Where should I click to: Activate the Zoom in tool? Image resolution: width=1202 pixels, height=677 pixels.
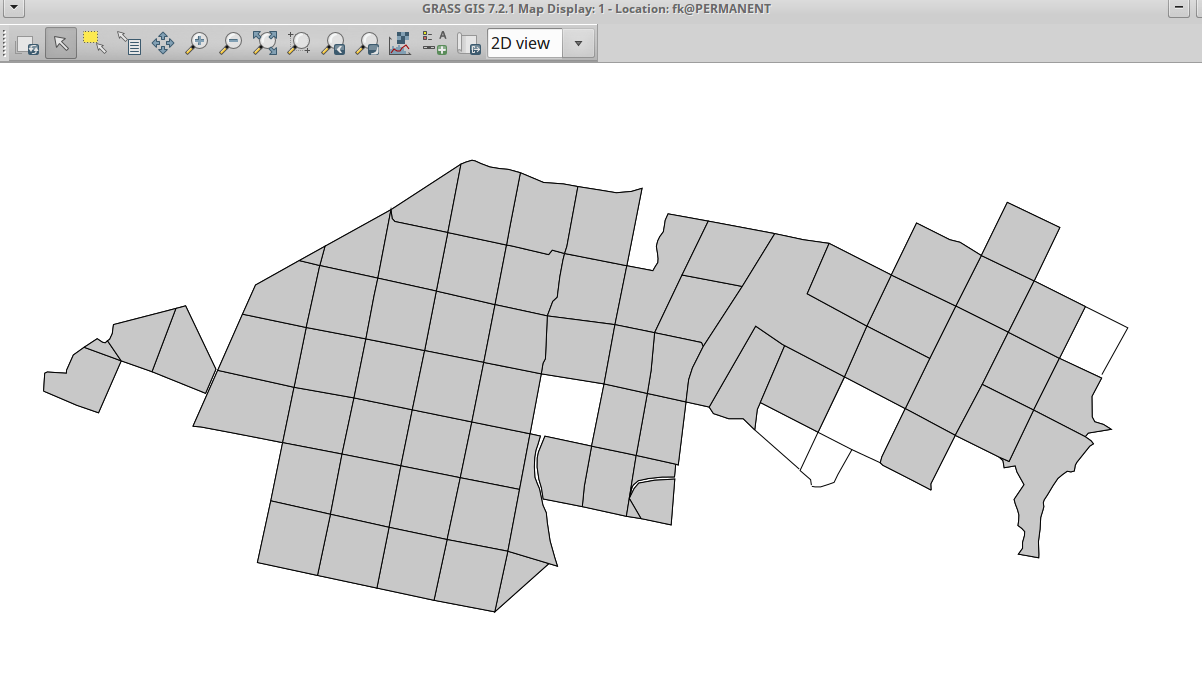pos(197,43)
